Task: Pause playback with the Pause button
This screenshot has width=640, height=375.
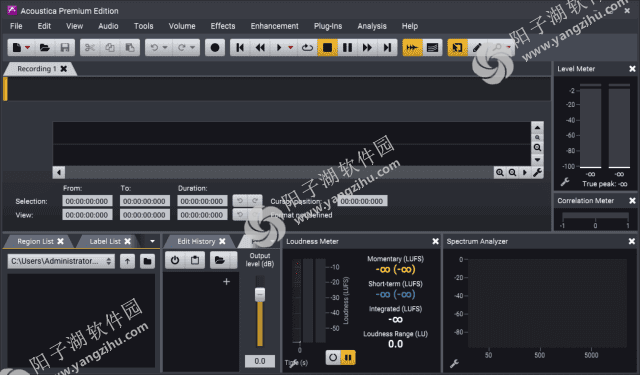Action: point(347,48)
